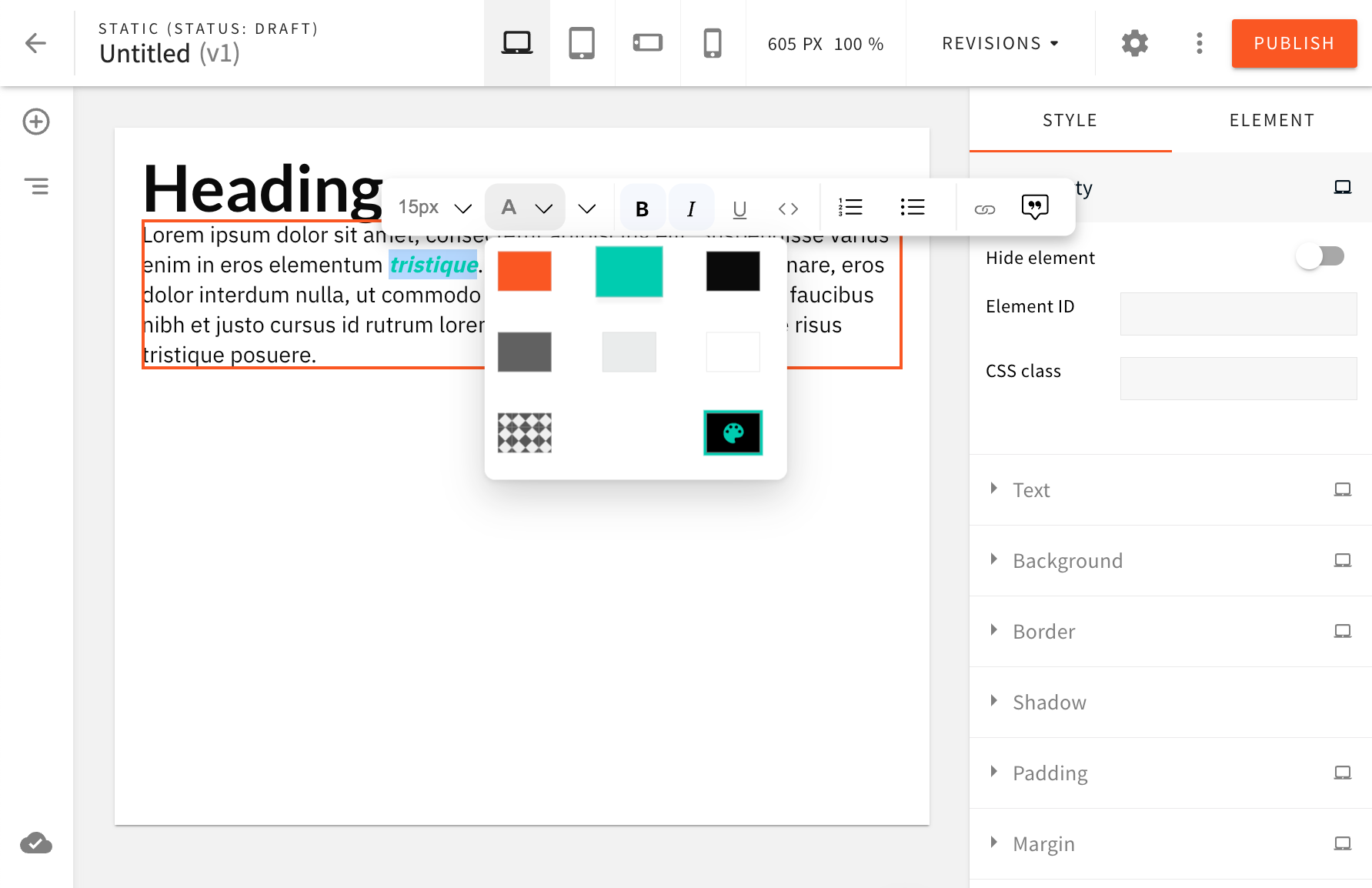Apply blockquote formatting

(x=1034, y=207)
